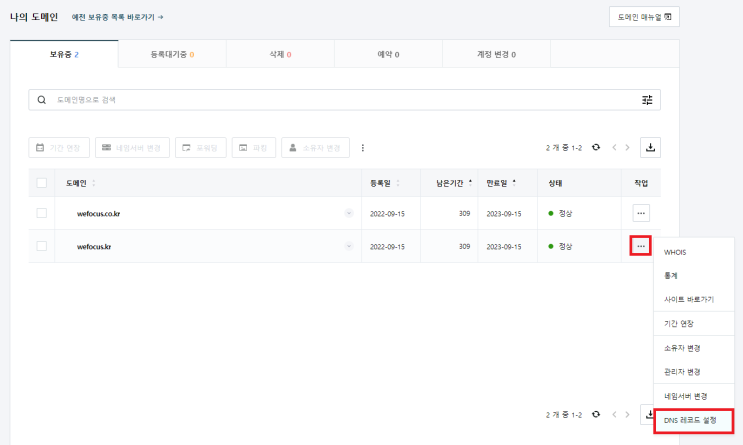Go to next page in top pager

pyautogui.click(x=627, y=147)
